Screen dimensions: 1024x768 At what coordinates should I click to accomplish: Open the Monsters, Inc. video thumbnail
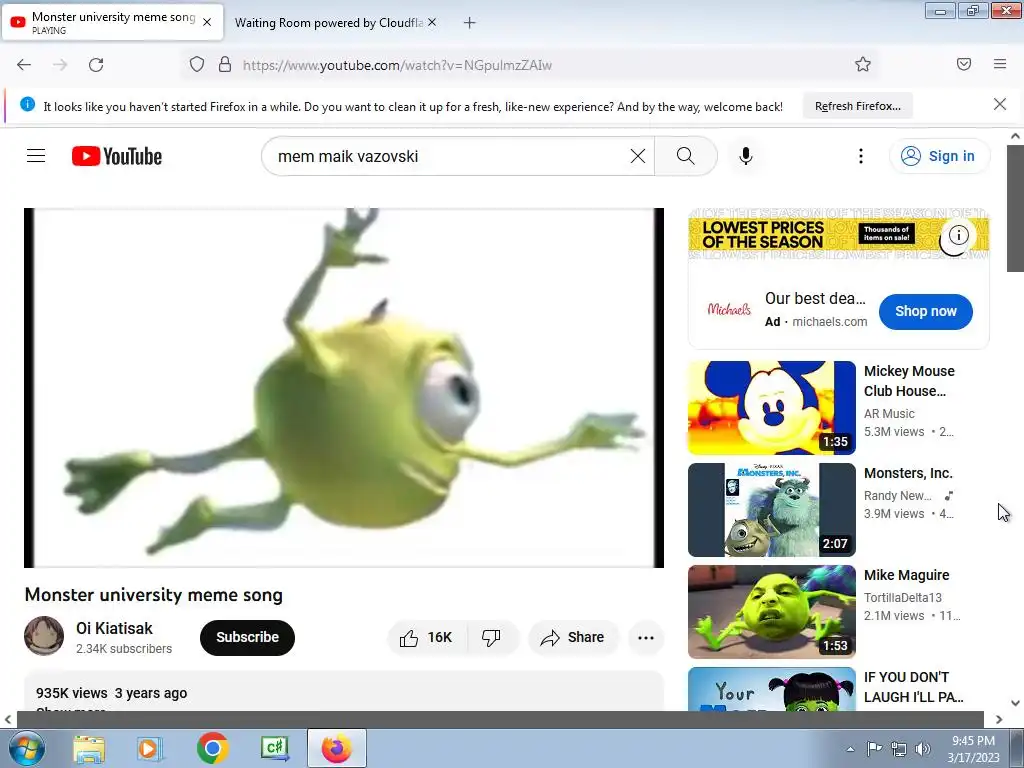click(771, 509)
